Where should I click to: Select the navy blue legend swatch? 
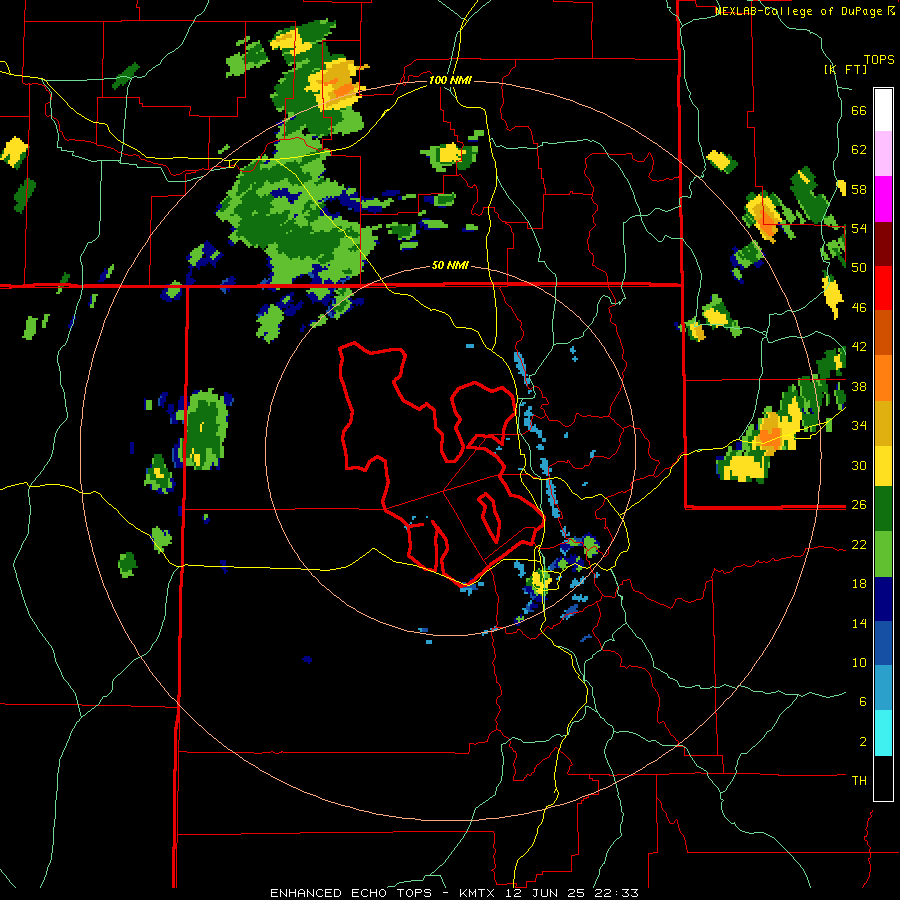[x=883, y=599]
